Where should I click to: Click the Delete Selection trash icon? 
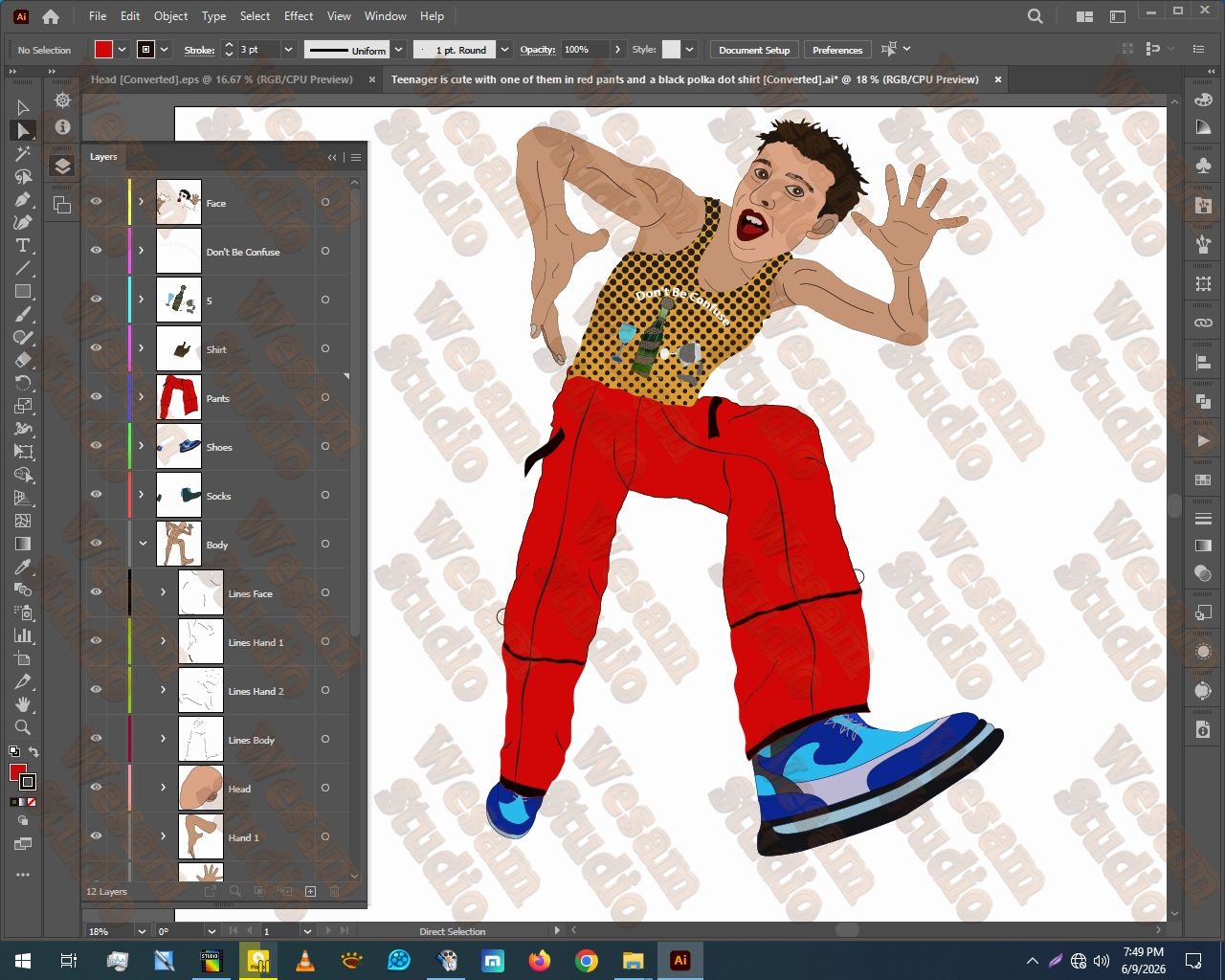click(335, 891)
